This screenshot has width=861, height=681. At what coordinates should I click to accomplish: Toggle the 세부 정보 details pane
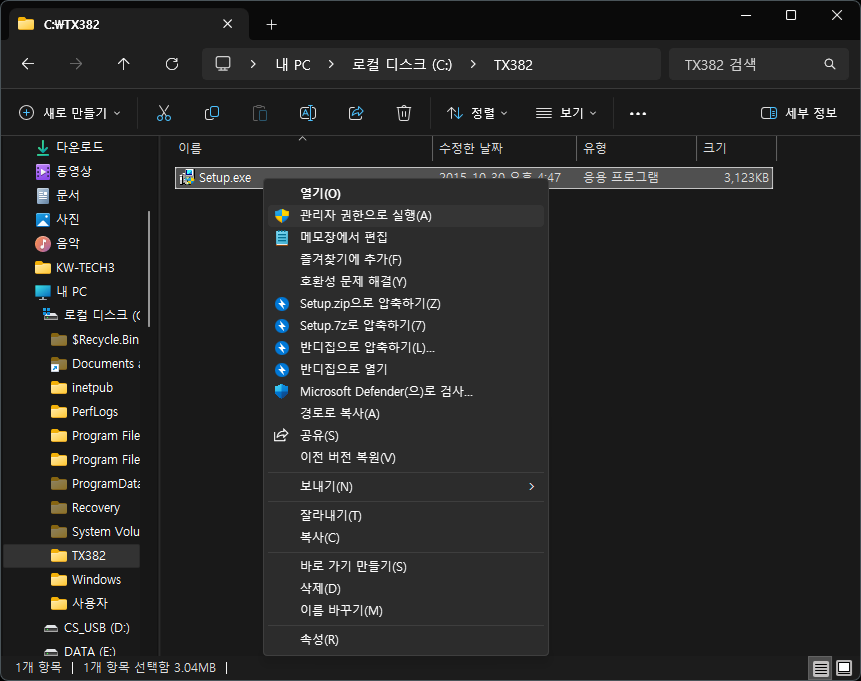point(799,113)
